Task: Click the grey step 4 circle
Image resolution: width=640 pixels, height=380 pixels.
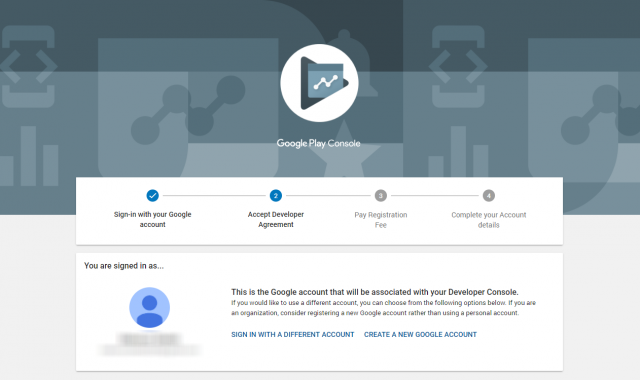Action: point(489,196)
